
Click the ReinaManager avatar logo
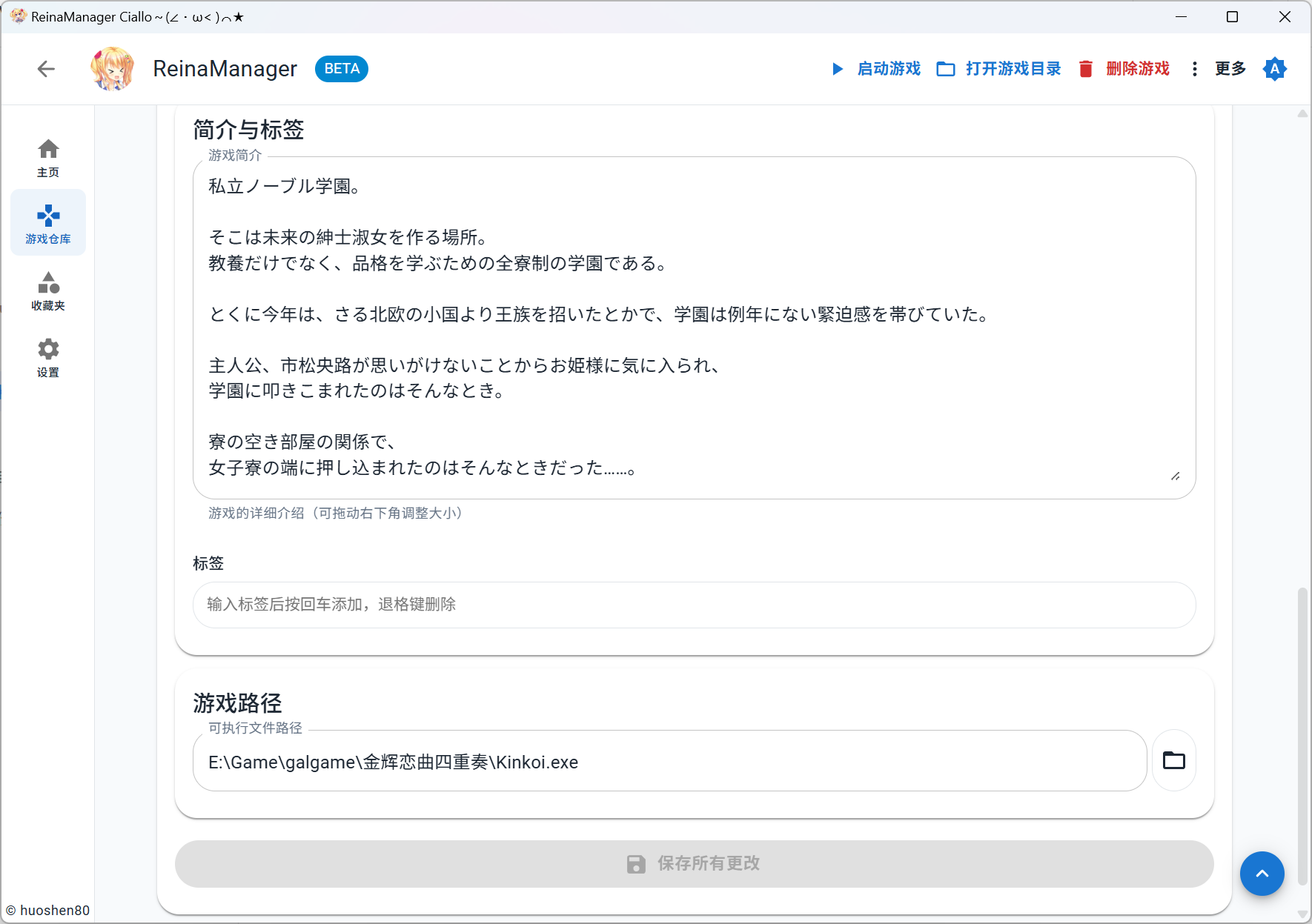point(113,69)
